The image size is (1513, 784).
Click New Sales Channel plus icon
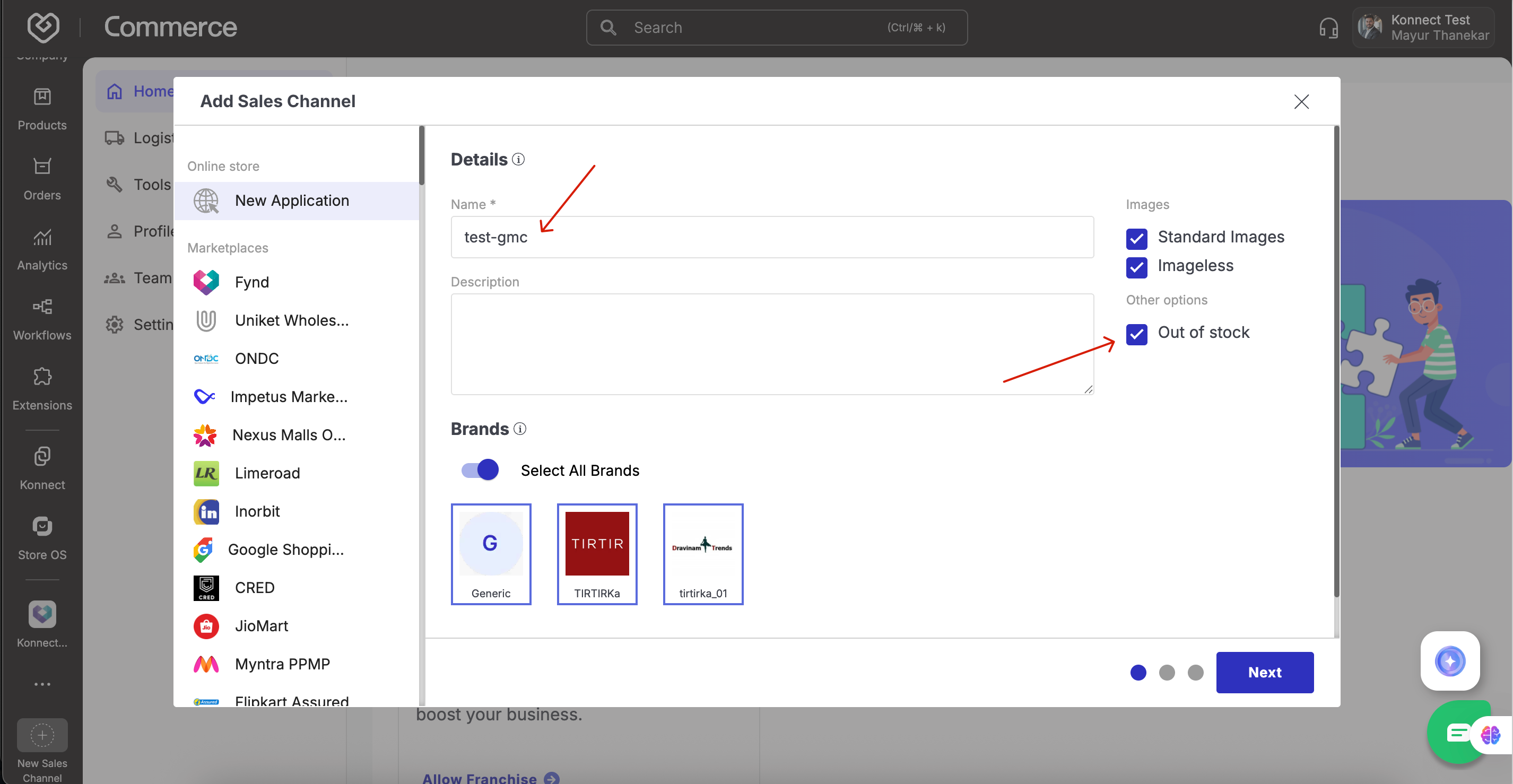coord(42,735)
